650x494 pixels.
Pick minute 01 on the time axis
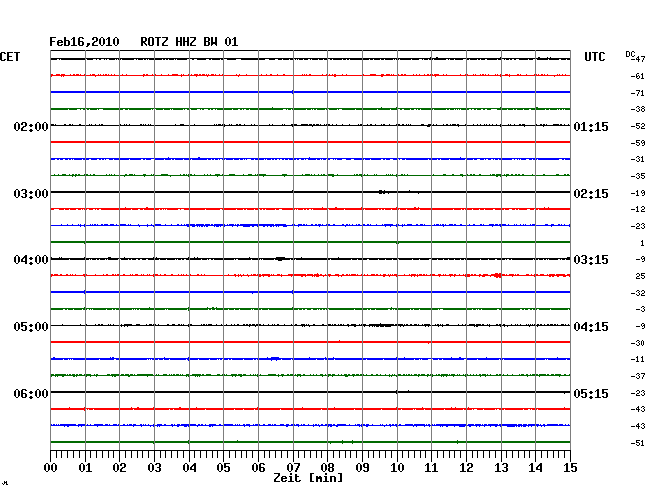coord(85,467)
